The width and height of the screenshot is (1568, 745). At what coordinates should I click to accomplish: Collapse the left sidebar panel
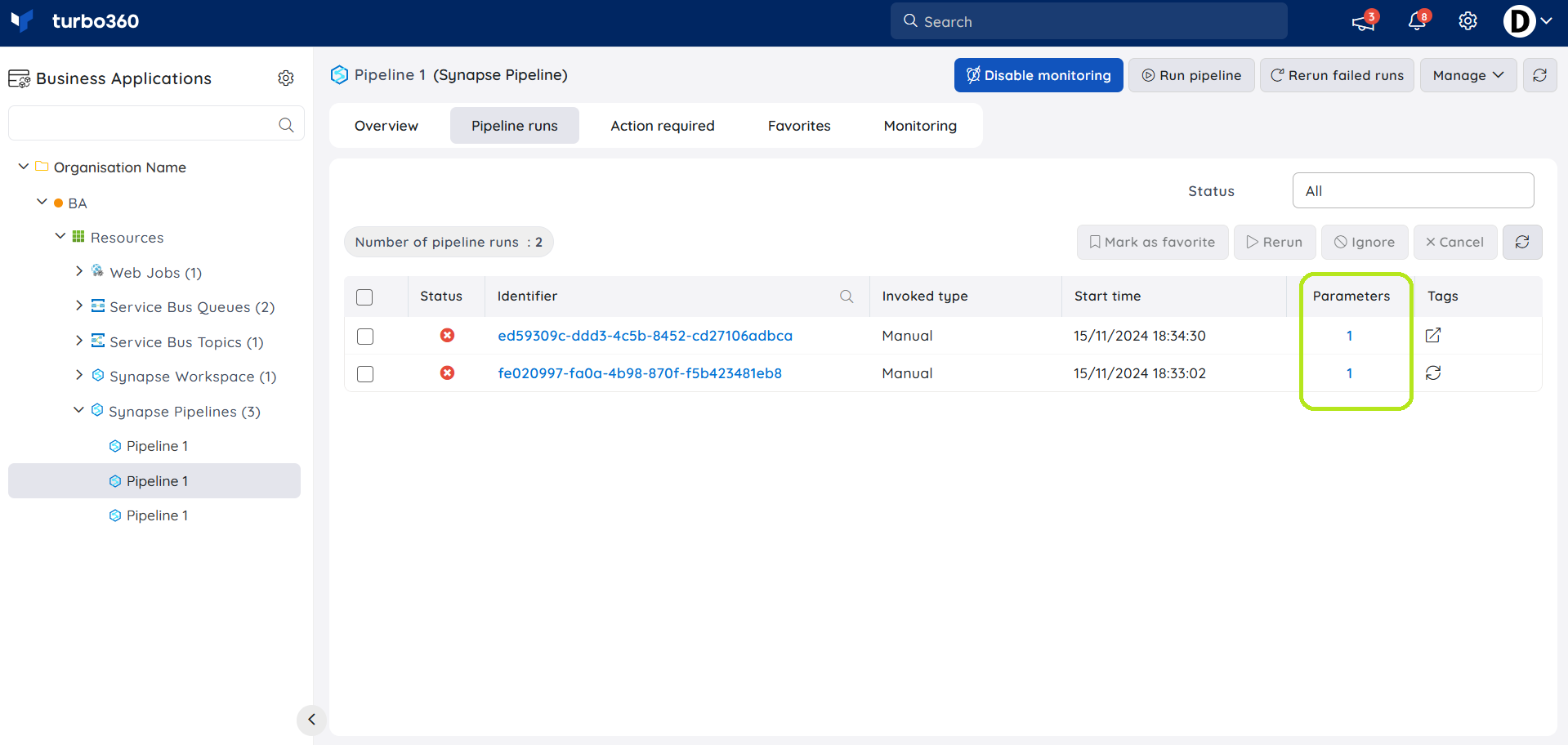pyautogui.click(x=311, y=720)
